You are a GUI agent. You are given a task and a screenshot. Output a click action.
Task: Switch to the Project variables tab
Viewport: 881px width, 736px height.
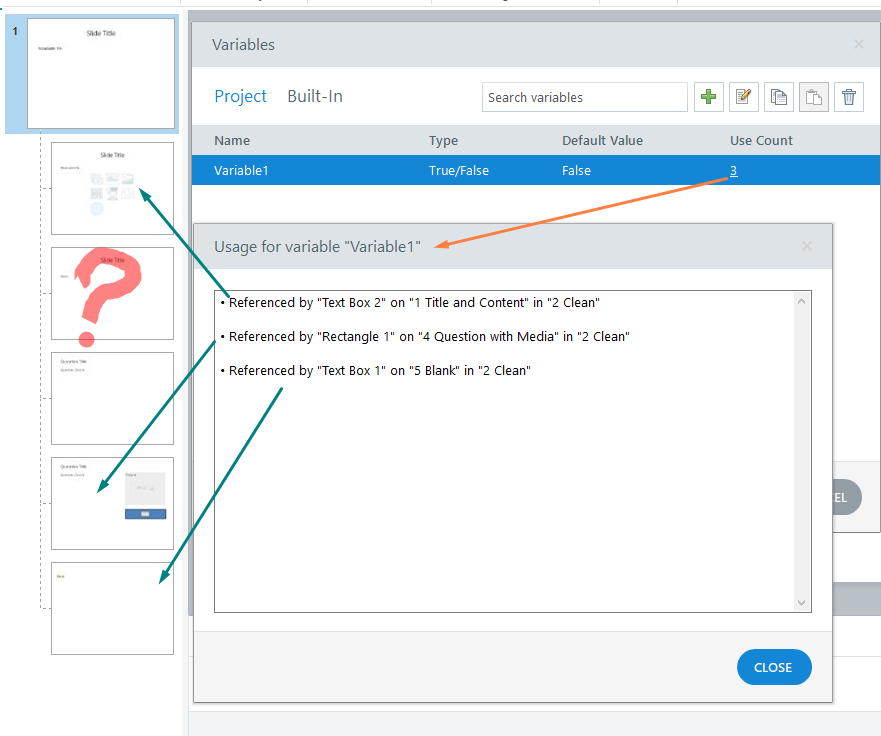click(x=240, y=96)
